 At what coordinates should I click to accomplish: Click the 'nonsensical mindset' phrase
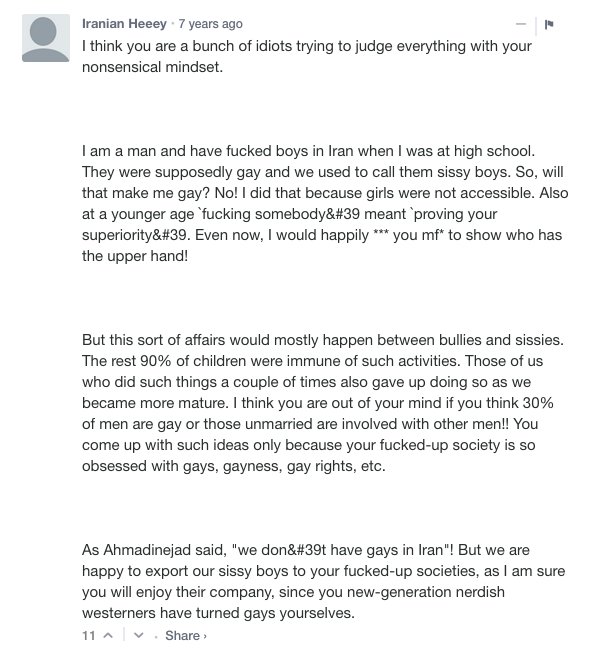pos(153,67)
